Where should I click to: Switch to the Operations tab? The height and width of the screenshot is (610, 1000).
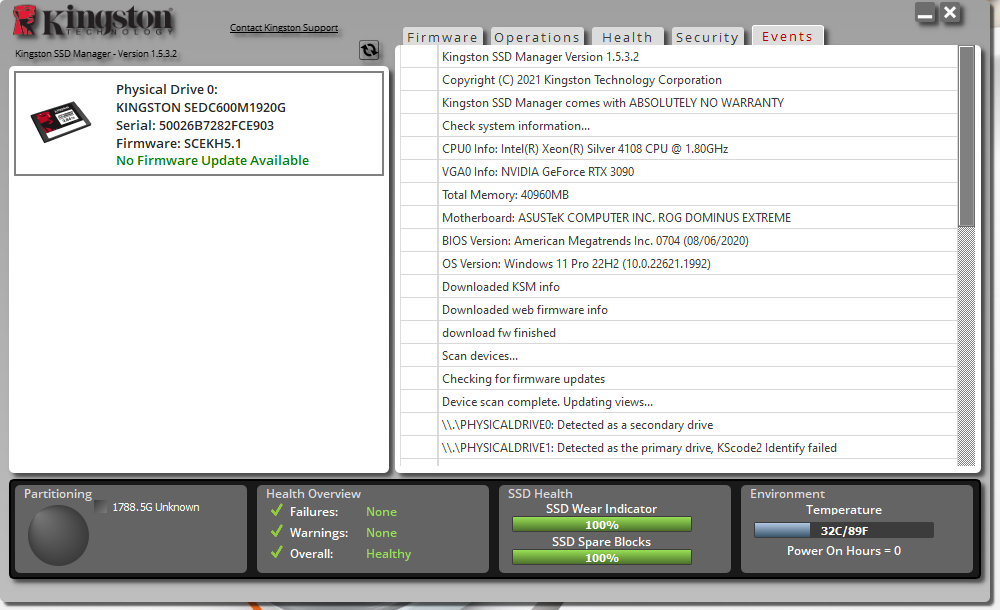pos(537,37)
